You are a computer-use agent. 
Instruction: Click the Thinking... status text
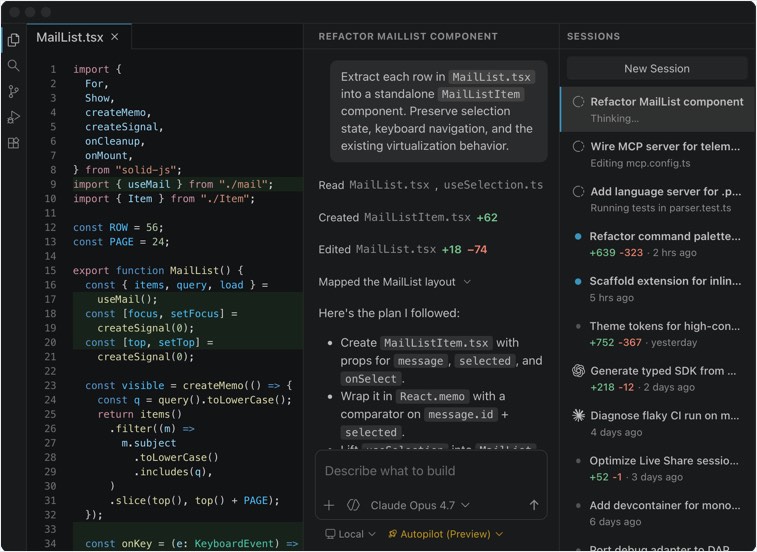(615, 118)
